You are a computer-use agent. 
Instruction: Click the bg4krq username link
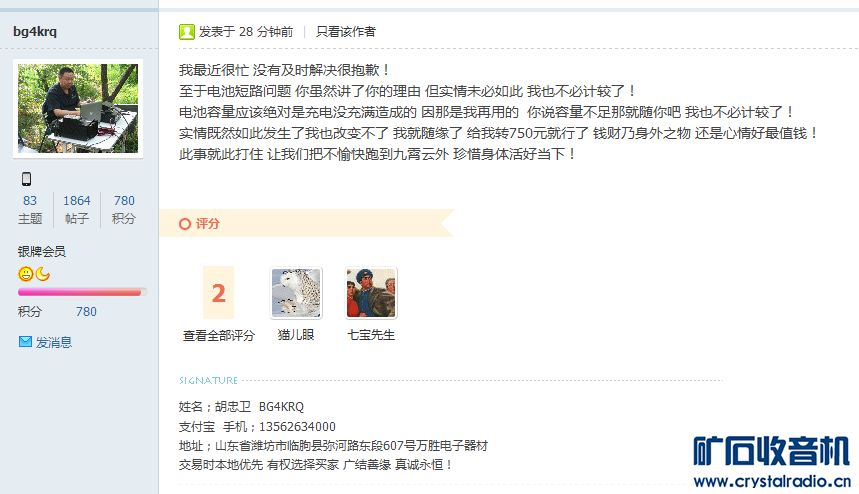(x=35, y=31)
